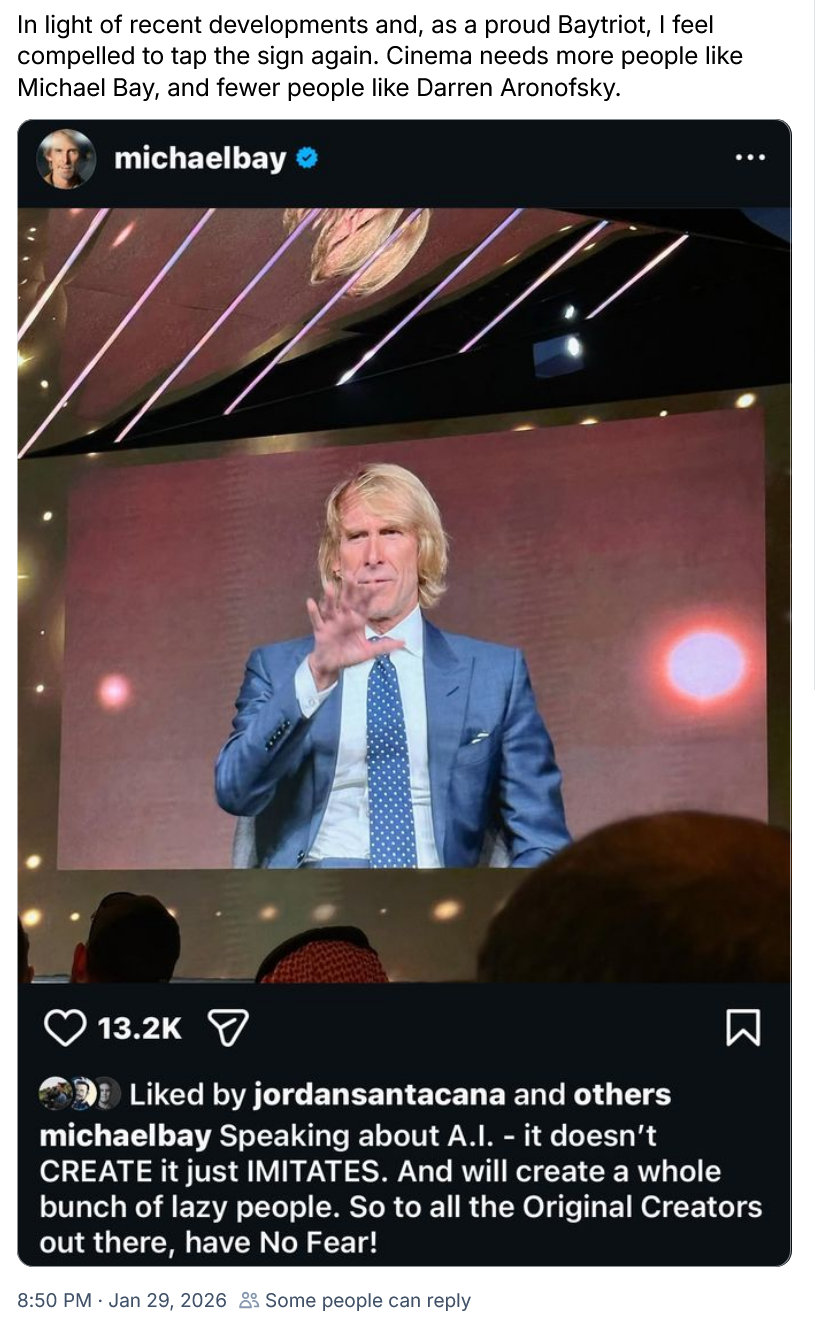Click the blue verified badge beside michaelbay
This screenshot has width=815, height=1324.
[x=307, y=158]
